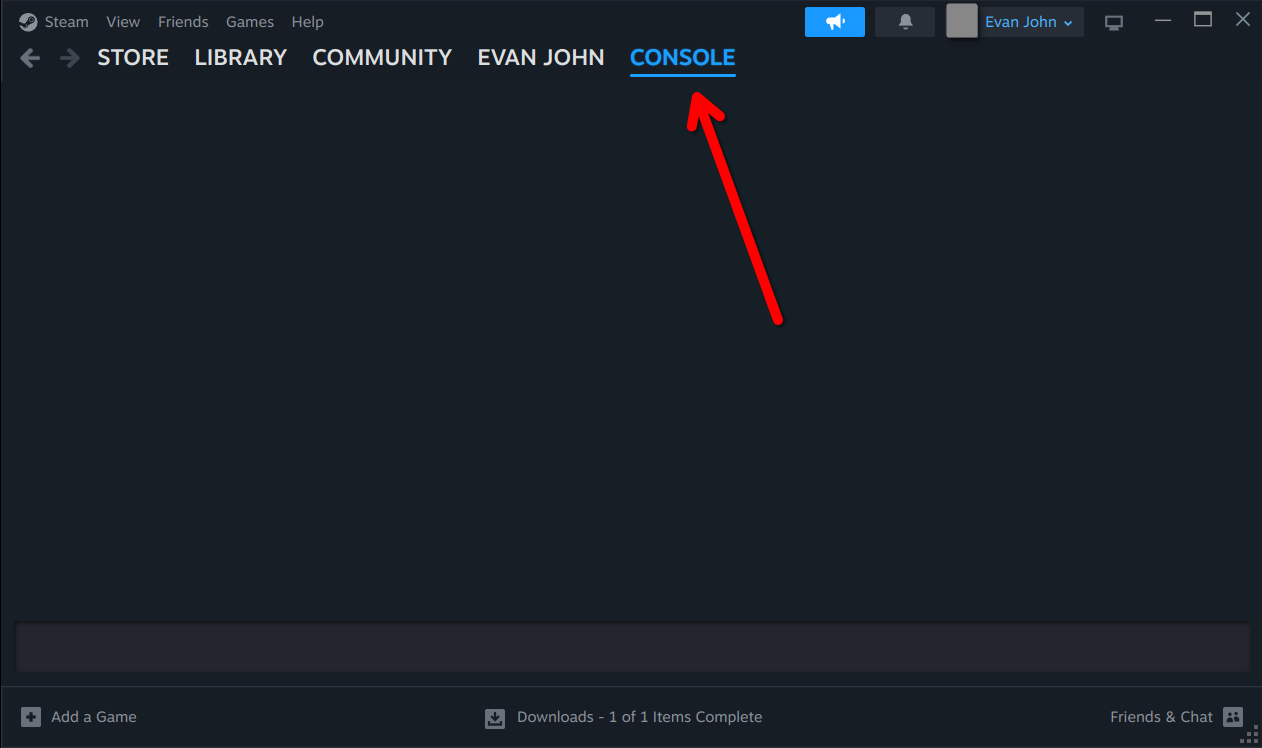Open the Steam menu
The image size is (1262, 748).
[x=67, y=22]
